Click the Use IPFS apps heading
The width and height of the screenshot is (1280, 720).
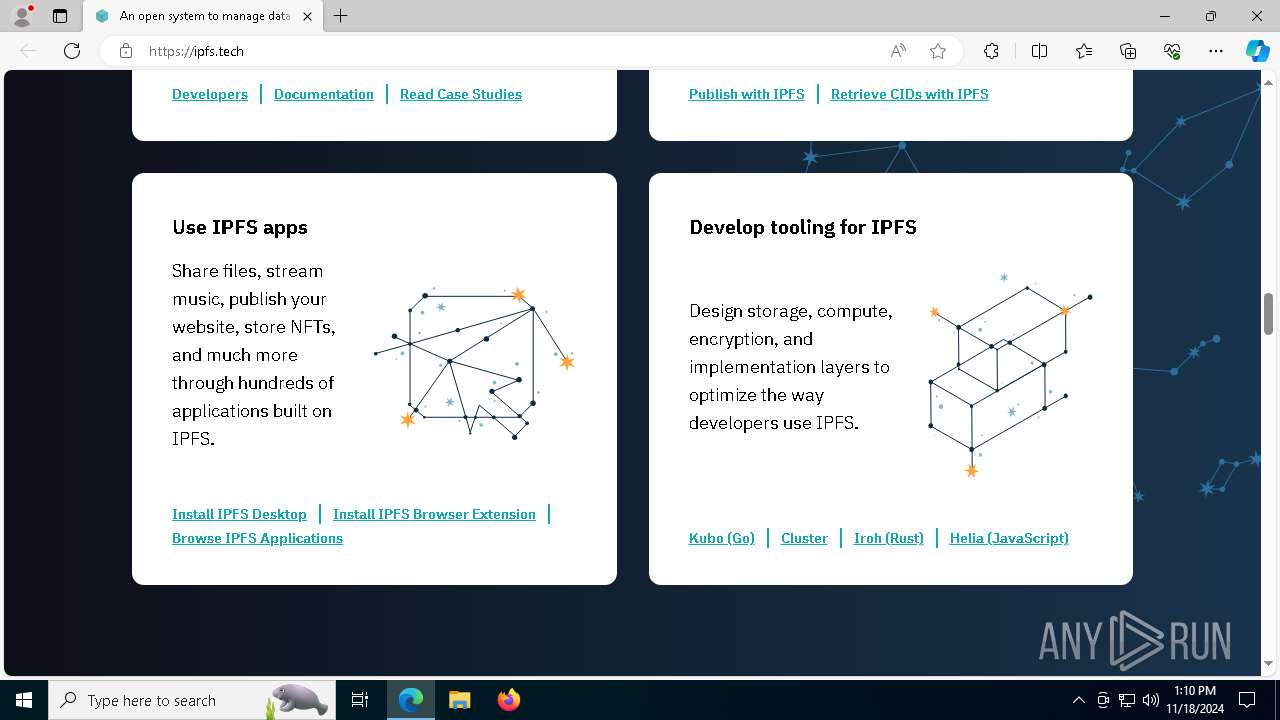[240, 227]
